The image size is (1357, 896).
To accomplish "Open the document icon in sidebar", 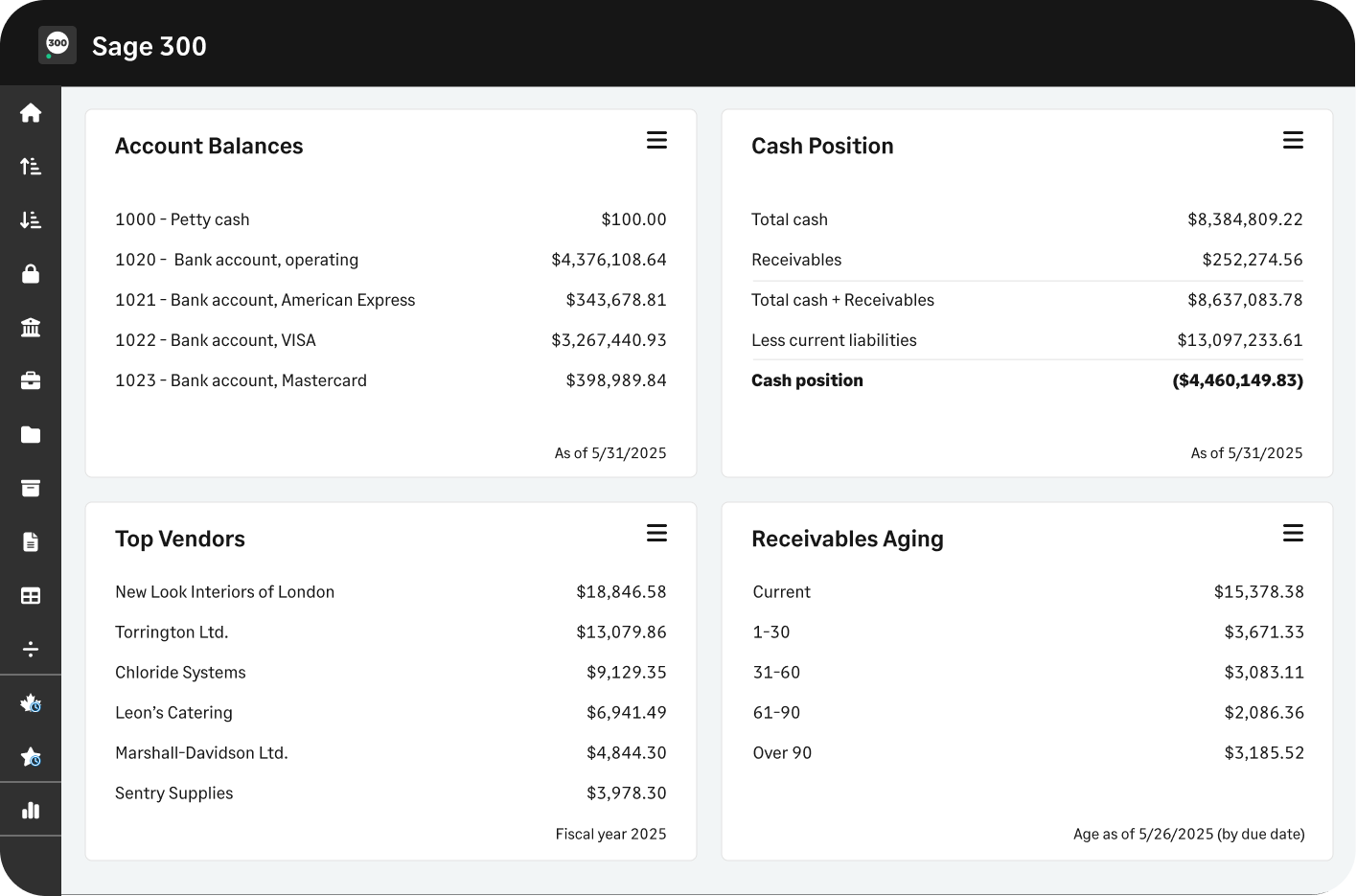I will tap(31, 542).
